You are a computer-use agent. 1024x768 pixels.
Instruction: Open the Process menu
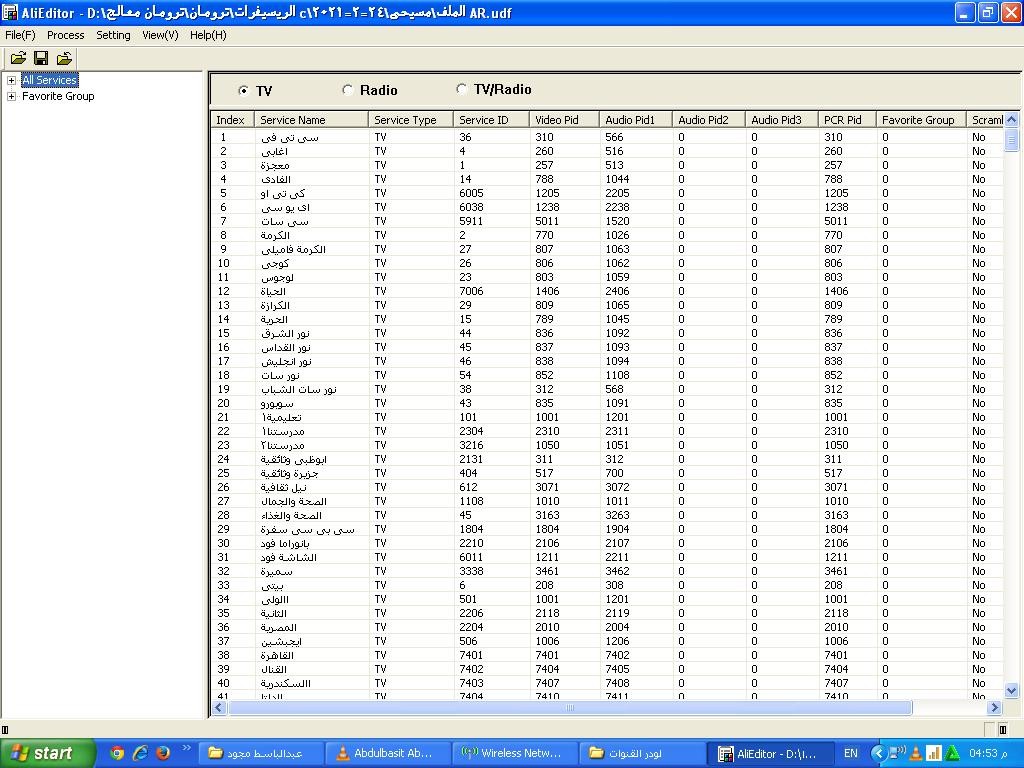click(x=66, y=35)
